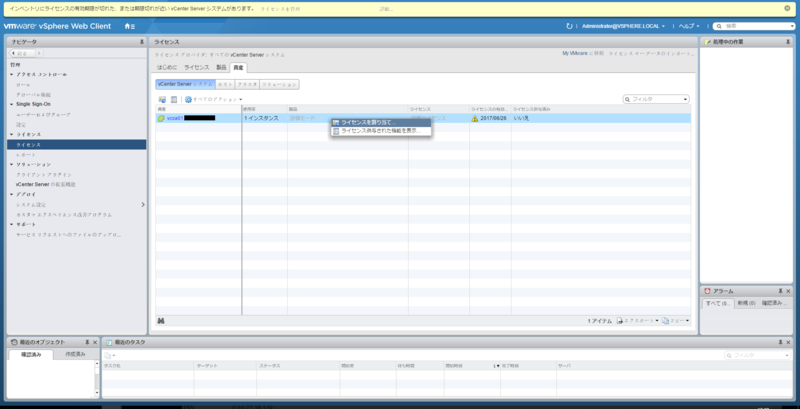The image size is (800, 409).
Task: Collapse the ソリューション tree section
Action: click(x=12, y=165)
